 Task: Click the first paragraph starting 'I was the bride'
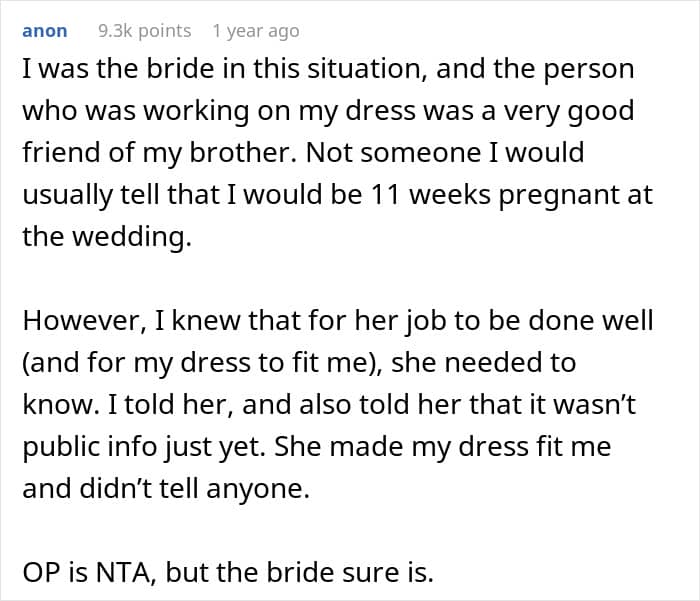click(338, 152)
